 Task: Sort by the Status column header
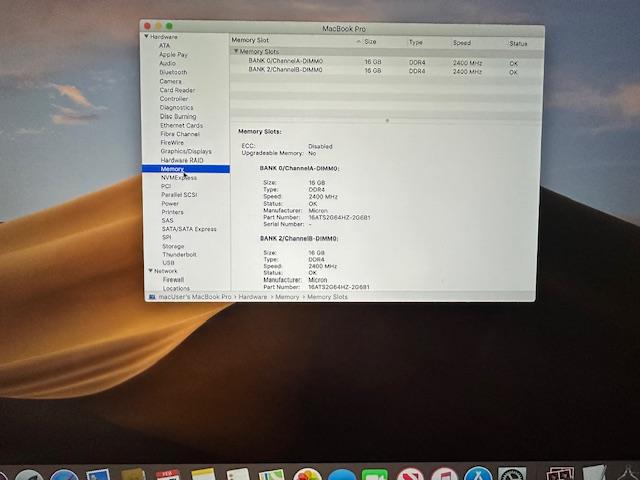pyautogui.click(x=518, y=44)
